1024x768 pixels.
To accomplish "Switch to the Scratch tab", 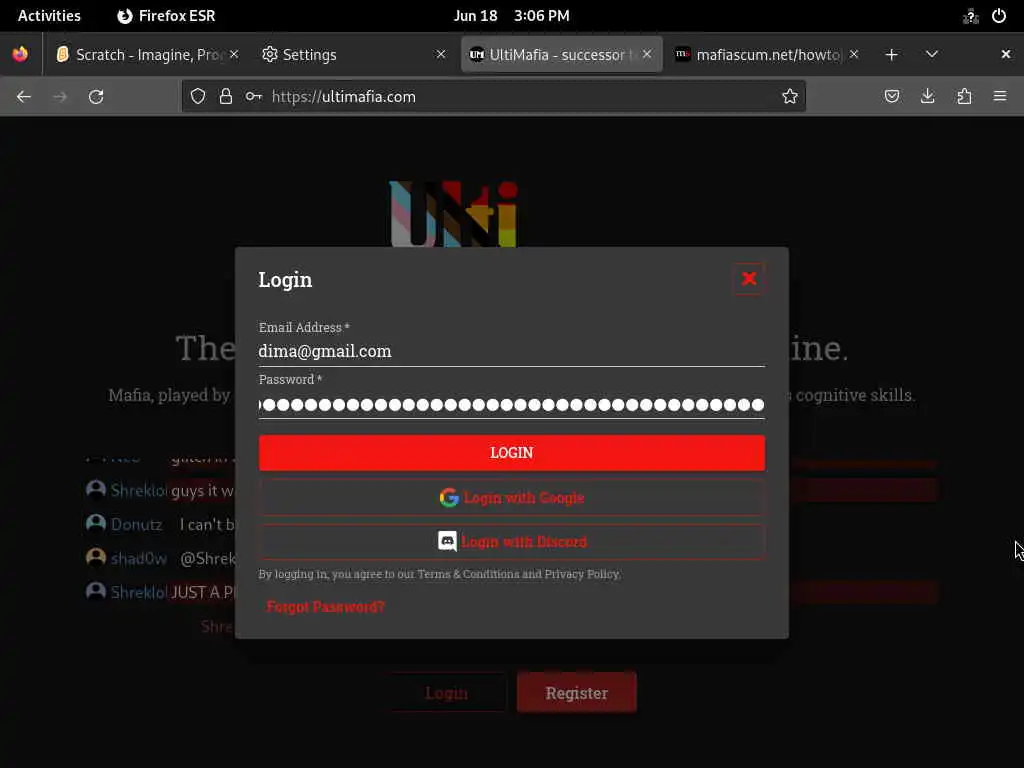I will [x=148, y=54].
